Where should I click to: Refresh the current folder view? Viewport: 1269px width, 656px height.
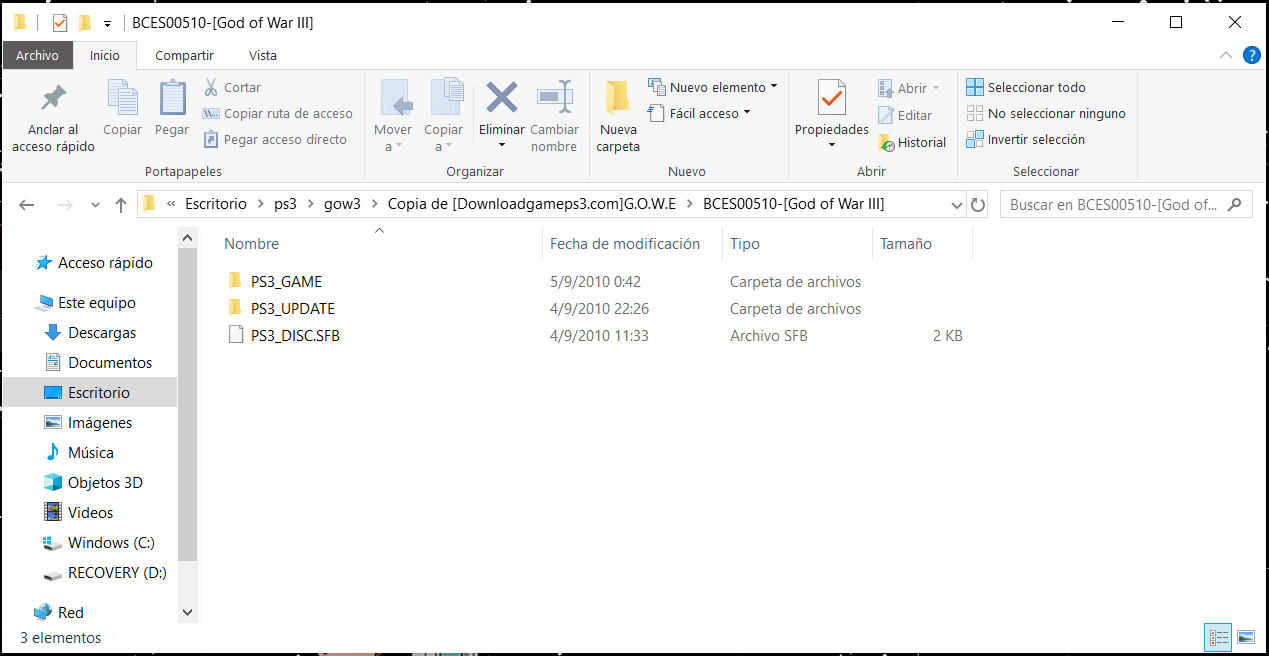(978, 204)
